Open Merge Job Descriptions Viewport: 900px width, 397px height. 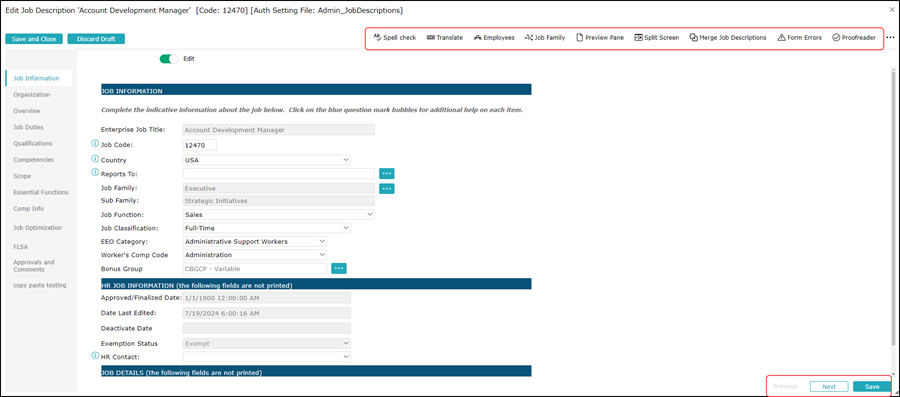(x=728, y=37)
